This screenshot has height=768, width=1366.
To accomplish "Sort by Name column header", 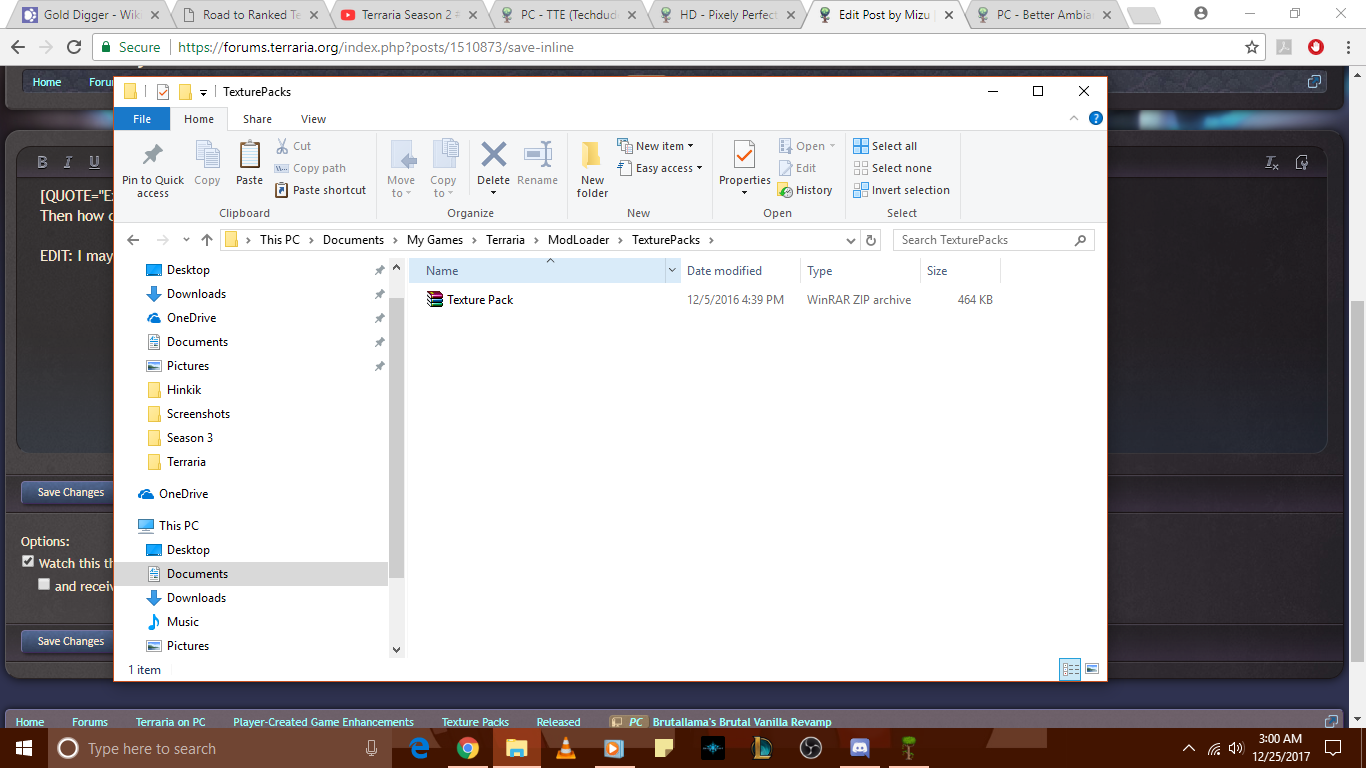I will pyautogui.click(x=537, y=270).
